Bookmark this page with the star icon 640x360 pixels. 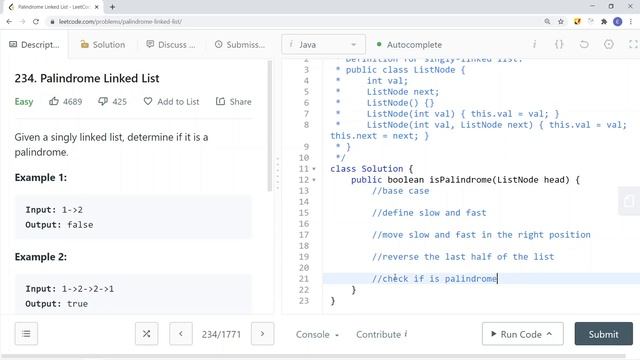(561, 22)
